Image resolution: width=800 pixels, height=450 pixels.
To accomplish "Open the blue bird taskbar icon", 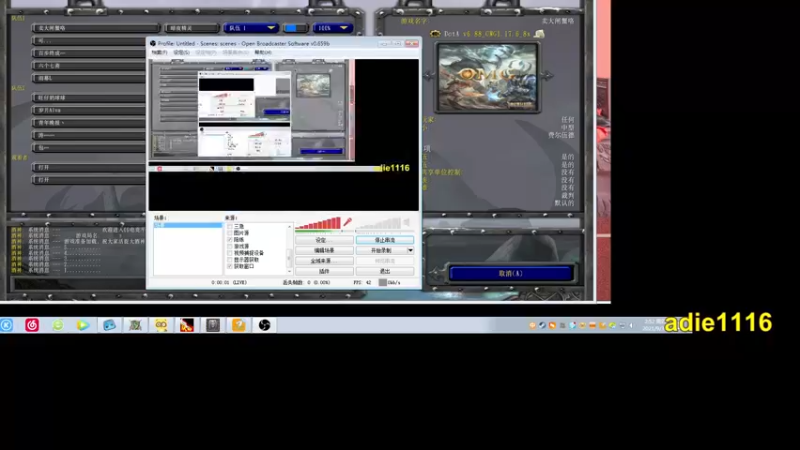I will tap(109, 325).
